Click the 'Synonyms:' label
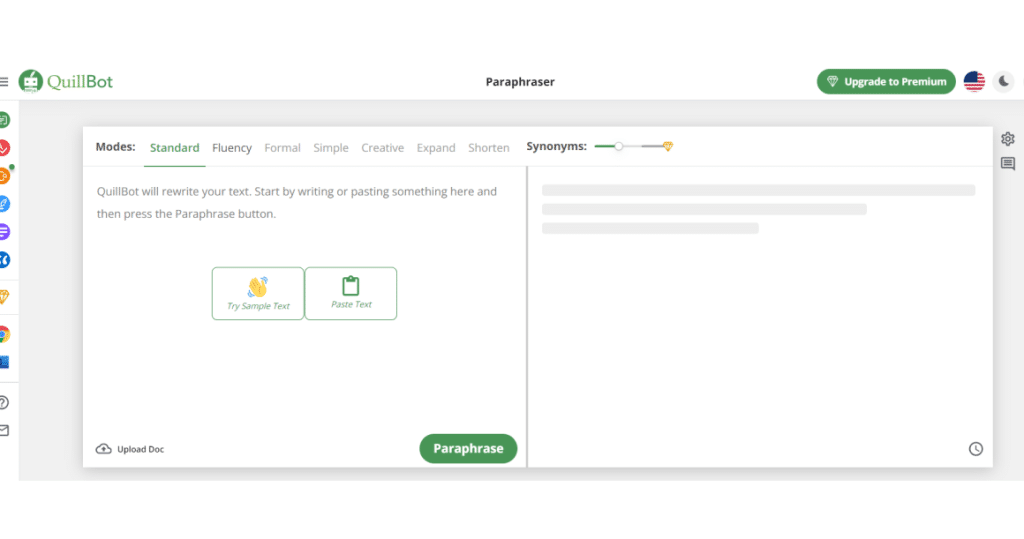Viewport: 1024px width, 539px height. click(556, 146)
